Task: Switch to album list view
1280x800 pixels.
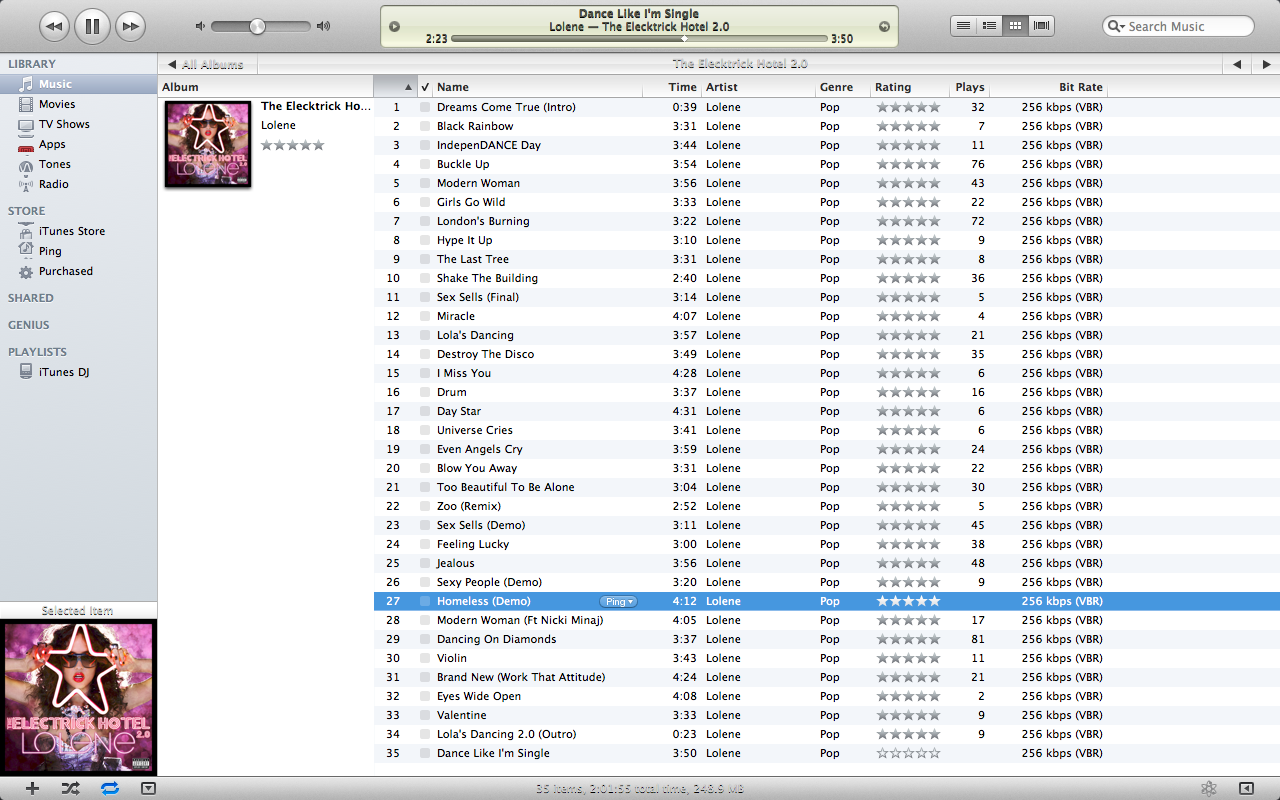Action: 989,26
